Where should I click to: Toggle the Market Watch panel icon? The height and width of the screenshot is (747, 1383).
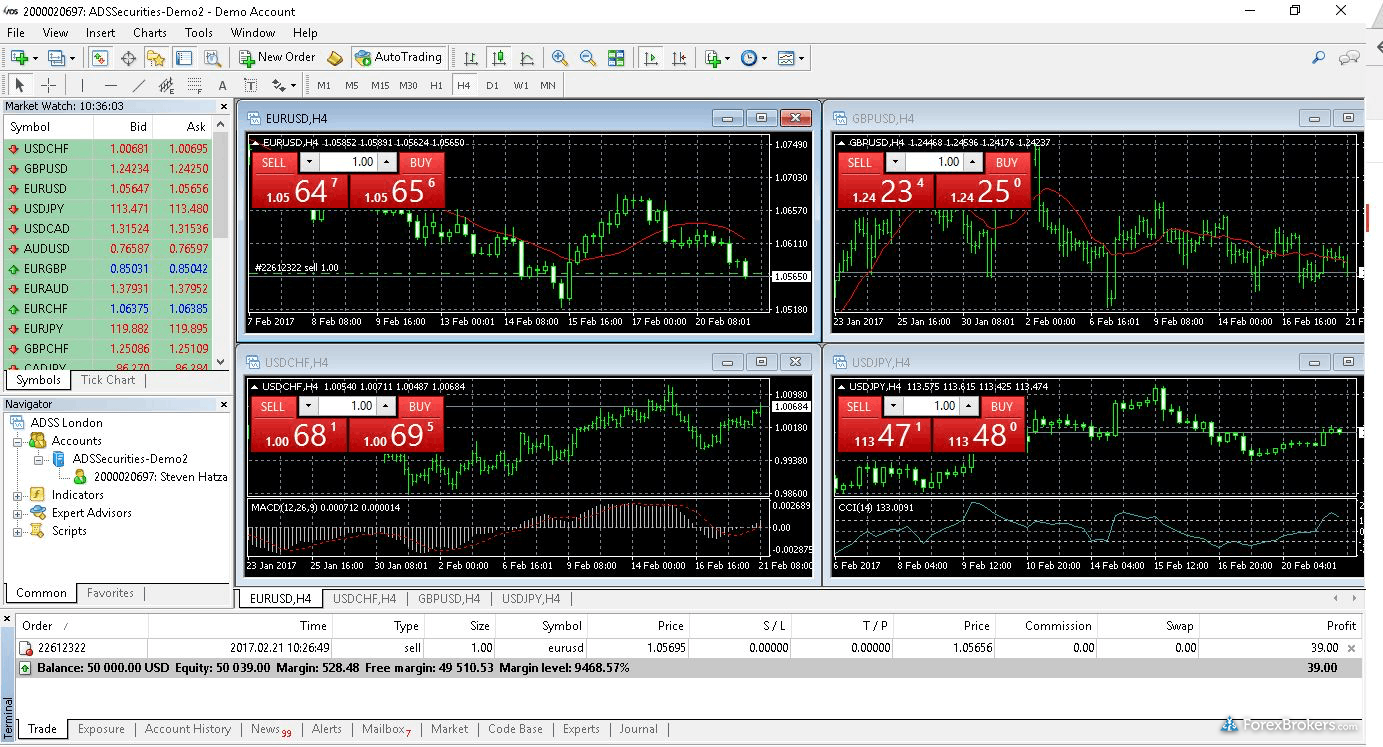100,58
